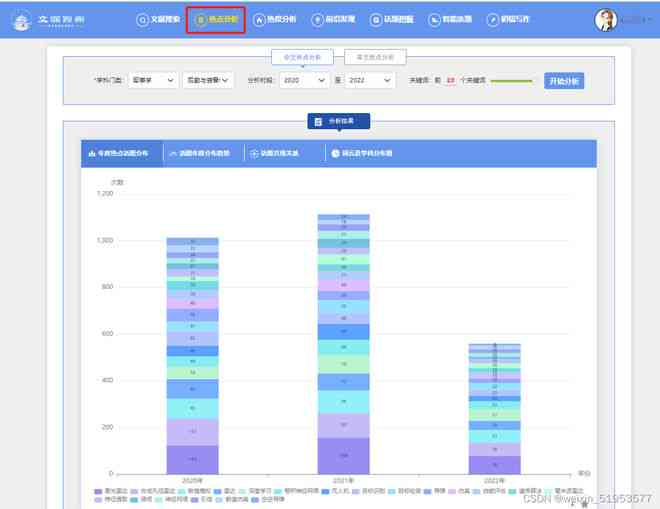The height and width of the screenshot is (509, 660).
Task: Select the first chart tab with bar-chart icon
Action: coord(122,154)
